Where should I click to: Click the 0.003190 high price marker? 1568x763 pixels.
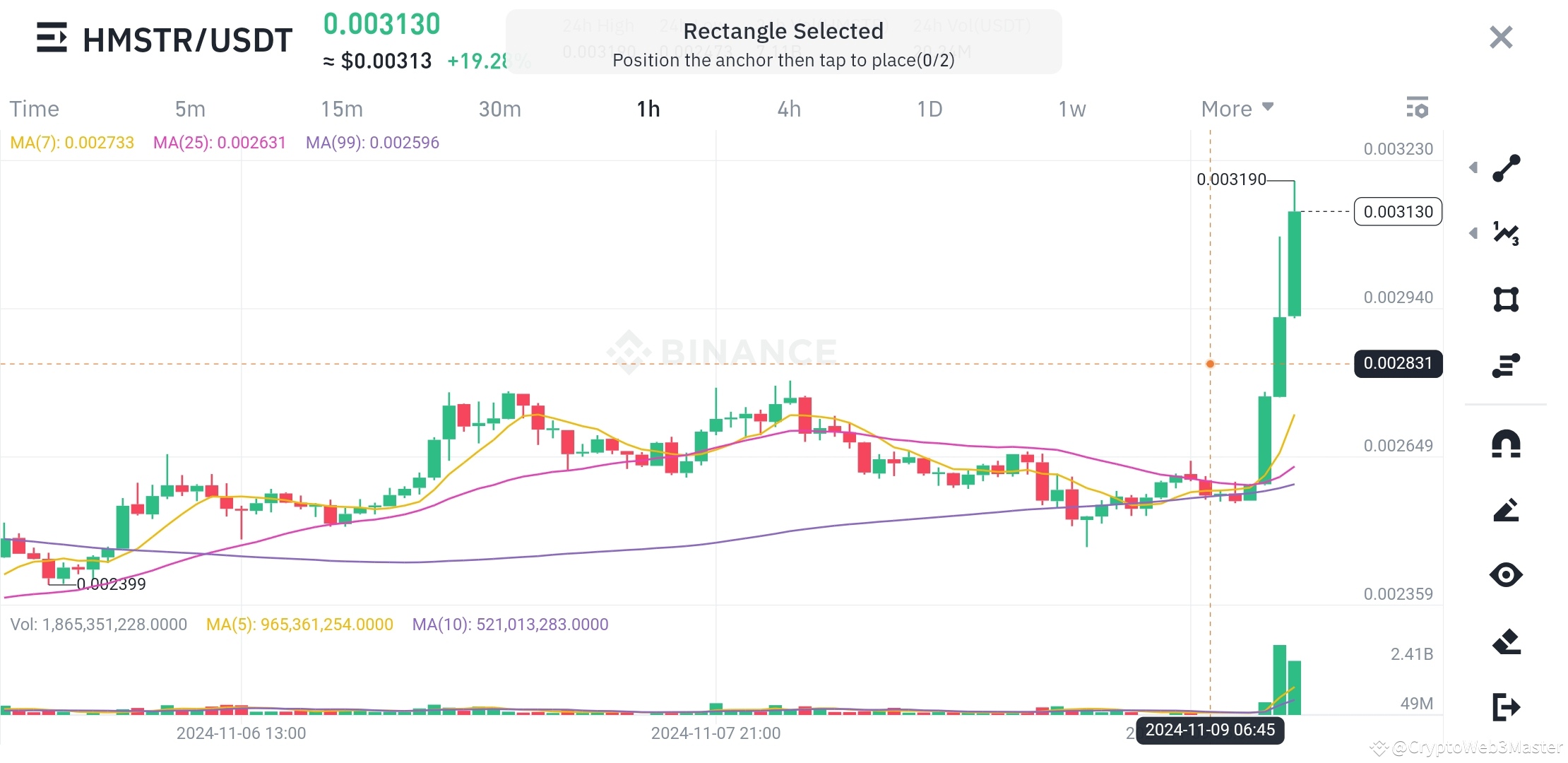[x=1231, y=179]
